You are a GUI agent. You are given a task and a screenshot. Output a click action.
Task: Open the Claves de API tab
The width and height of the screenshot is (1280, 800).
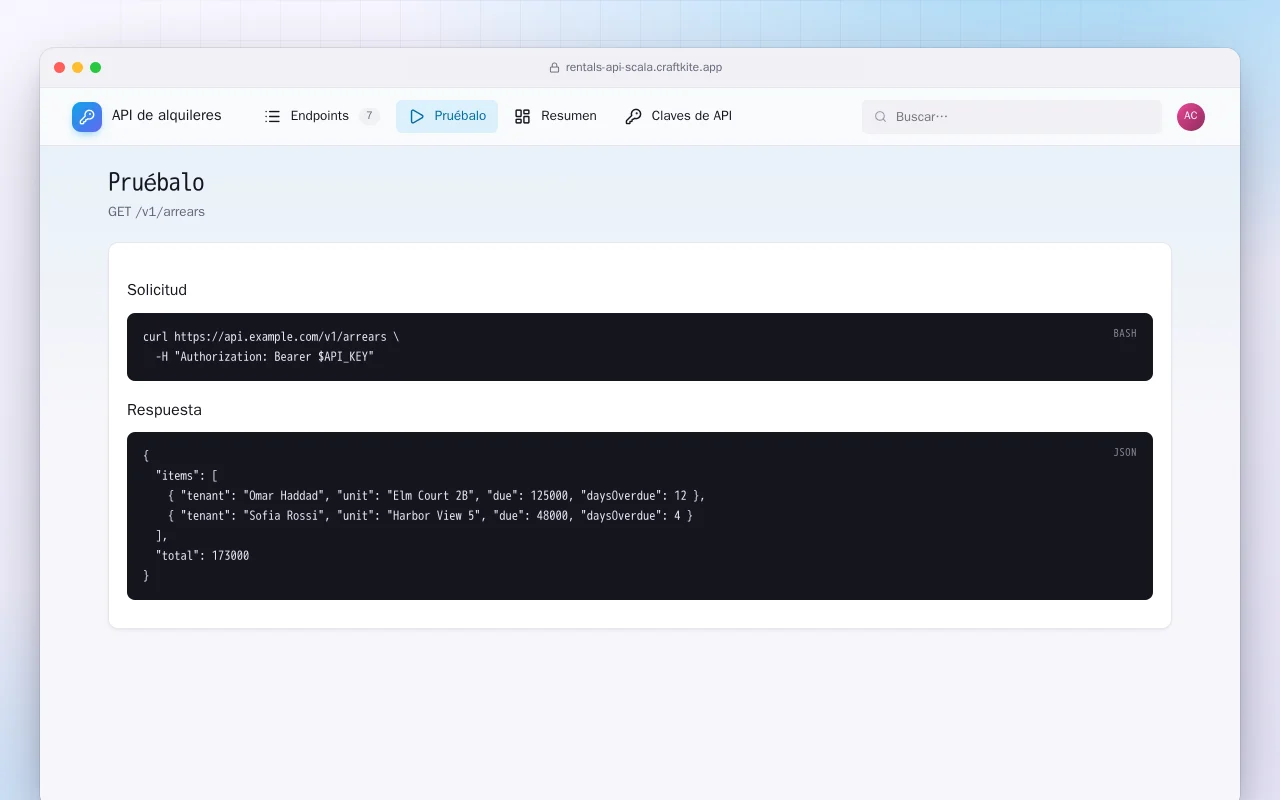(678, 116)
